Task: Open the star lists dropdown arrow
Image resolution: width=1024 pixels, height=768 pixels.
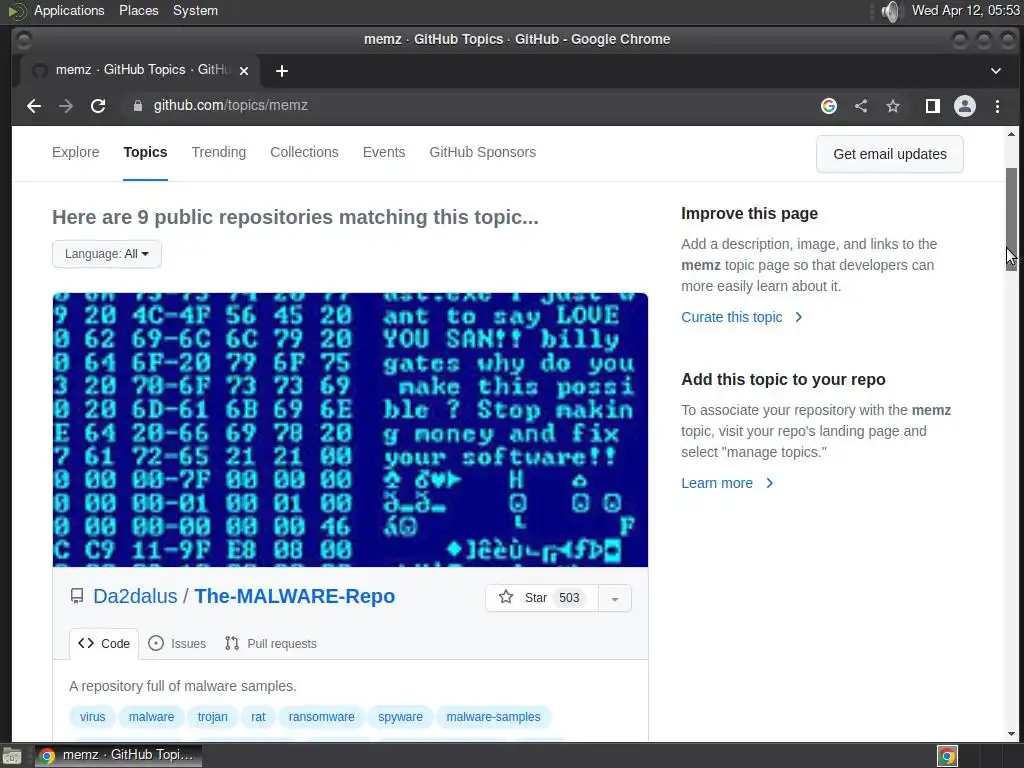Action: point(615,598)
